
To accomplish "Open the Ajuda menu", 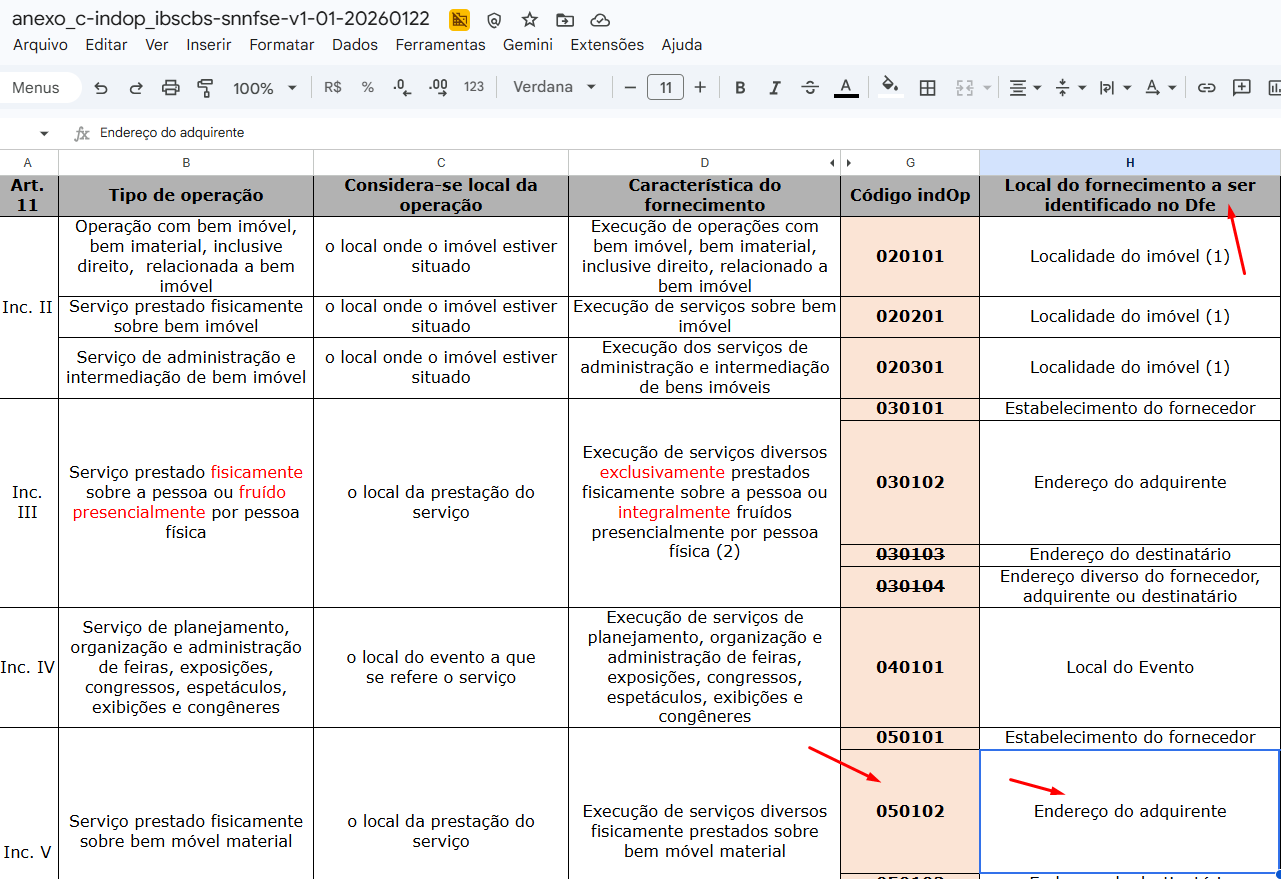I will coord(682,45).
